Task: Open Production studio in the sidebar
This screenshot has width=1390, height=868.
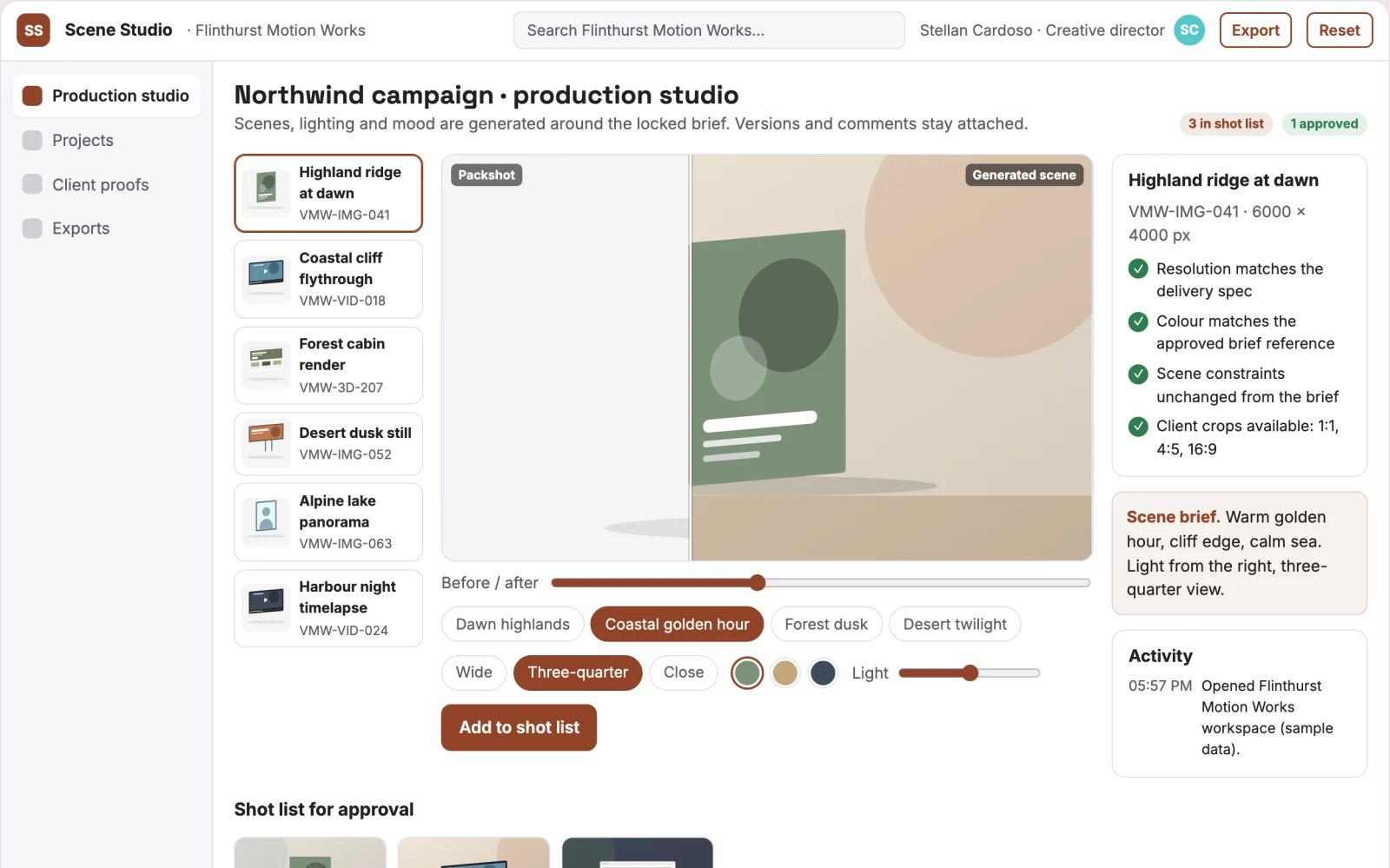Action: (106, 96)
